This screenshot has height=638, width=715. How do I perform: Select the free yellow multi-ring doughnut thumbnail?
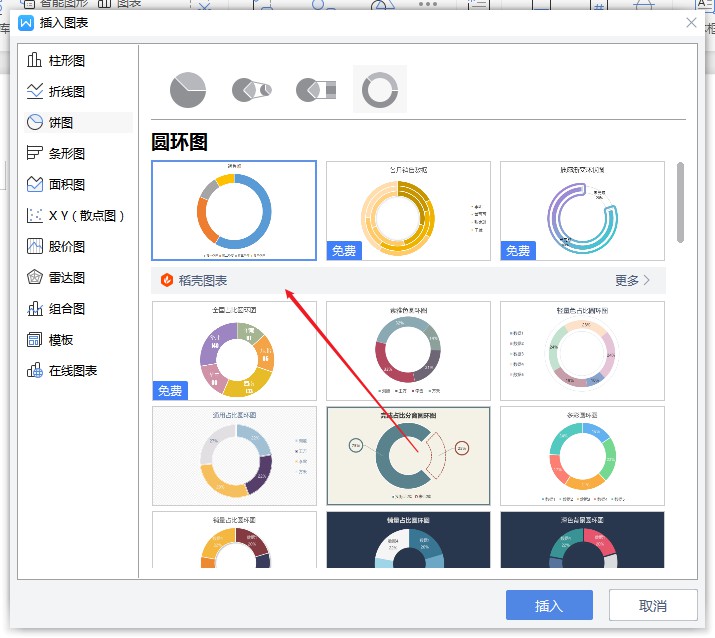[x=408, y=211]
